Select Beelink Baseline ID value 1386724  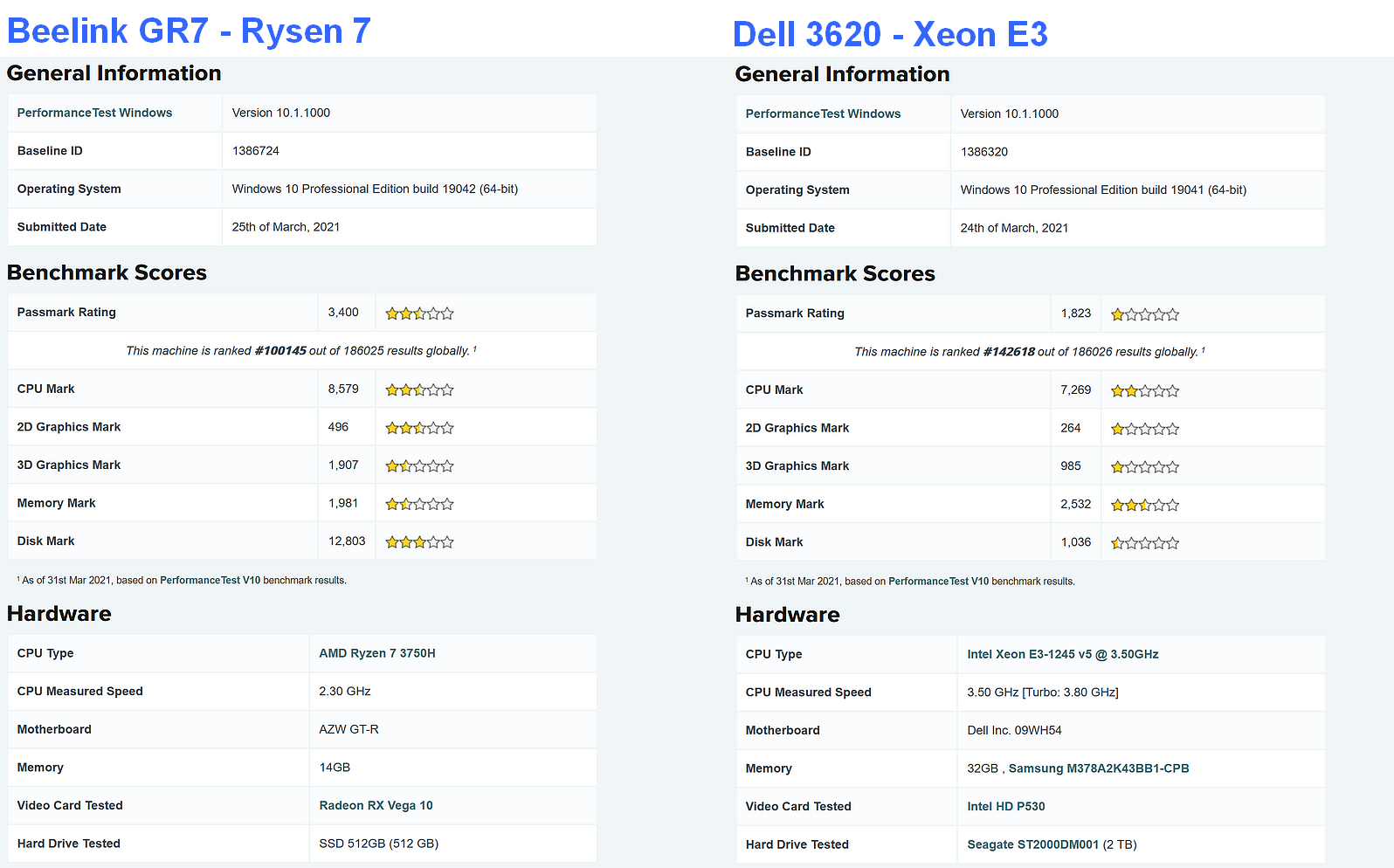(x=256, y=150)
